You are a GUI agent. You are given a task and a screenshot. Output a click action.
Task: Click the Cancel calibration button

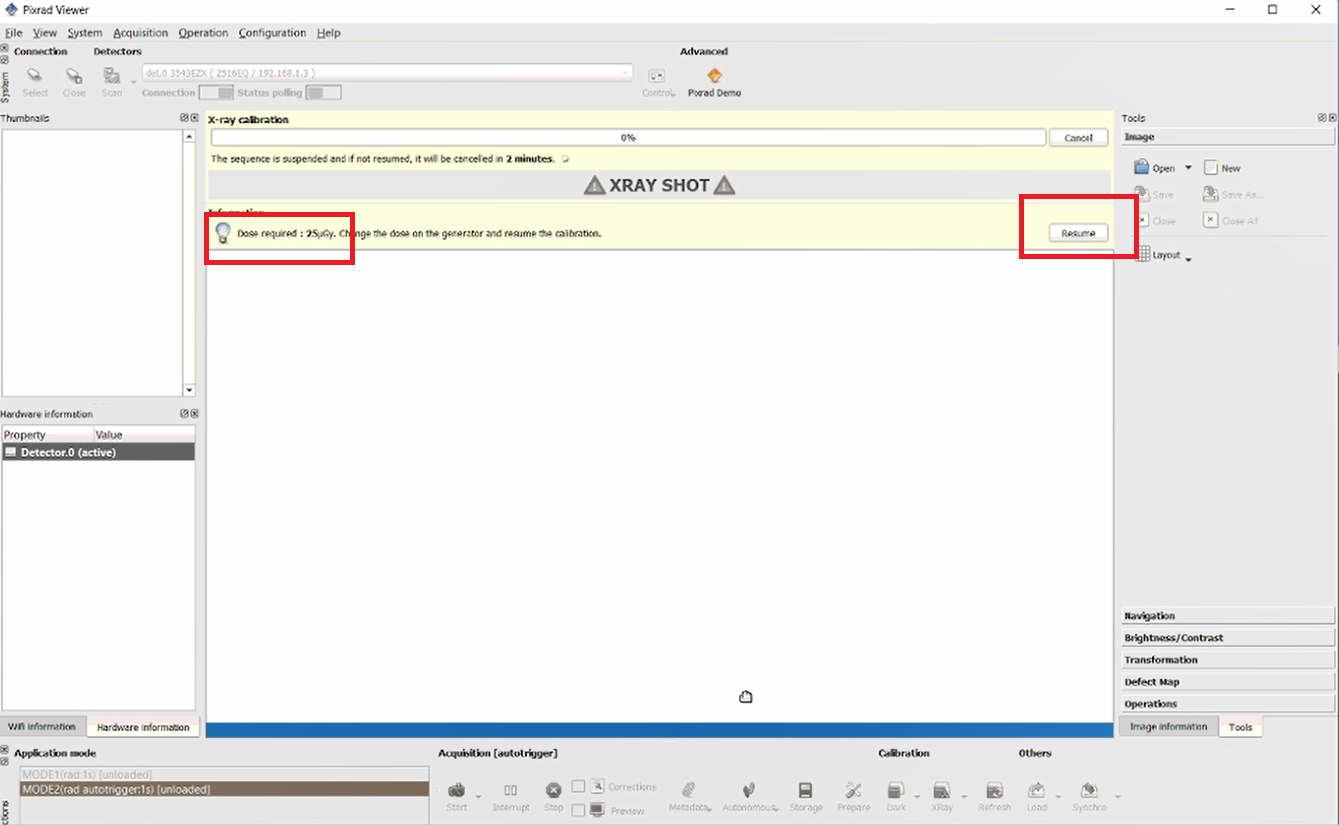pyautogui.click(x=1078, y=138)
